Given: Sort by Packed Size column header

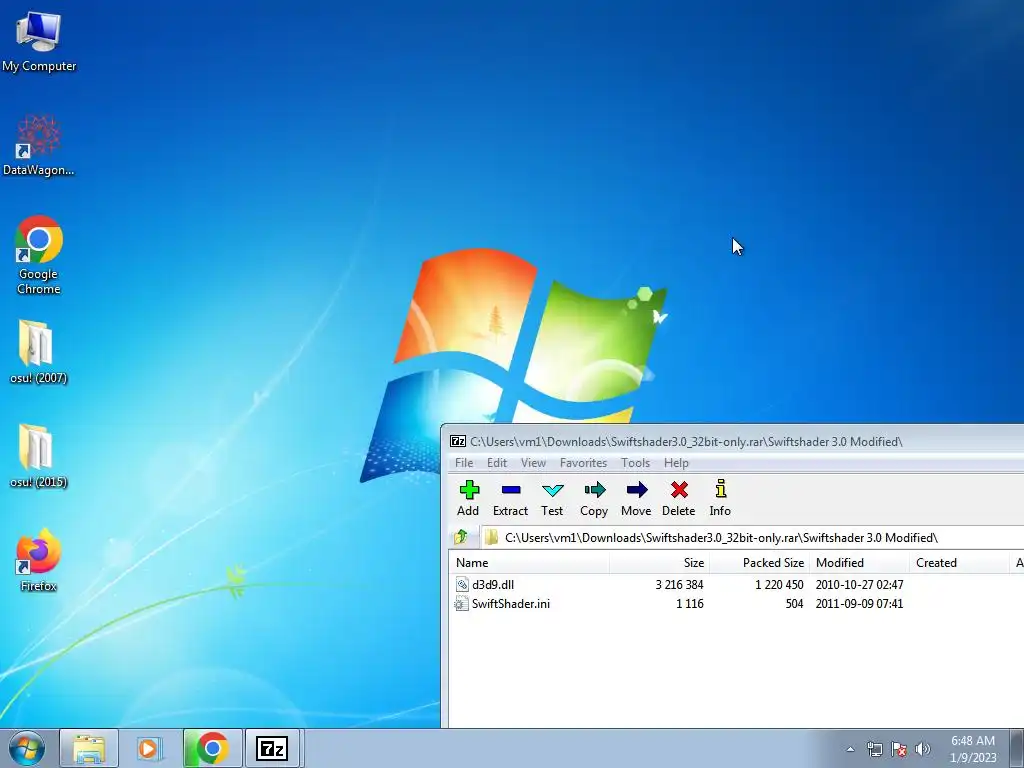Looking at the screenshot, I should (760, 562).
